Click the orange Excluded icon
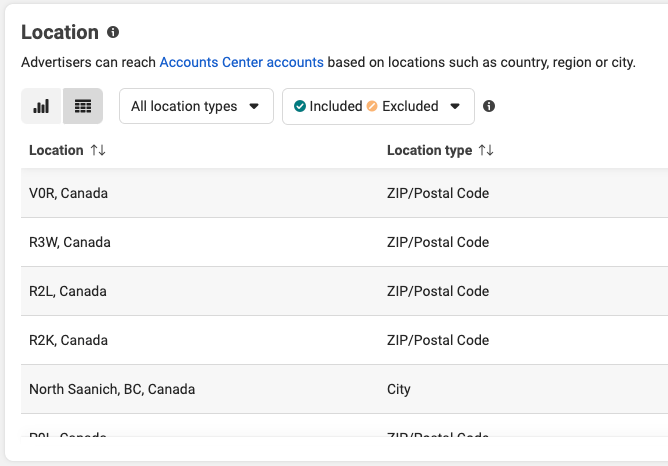 [372, 106]
